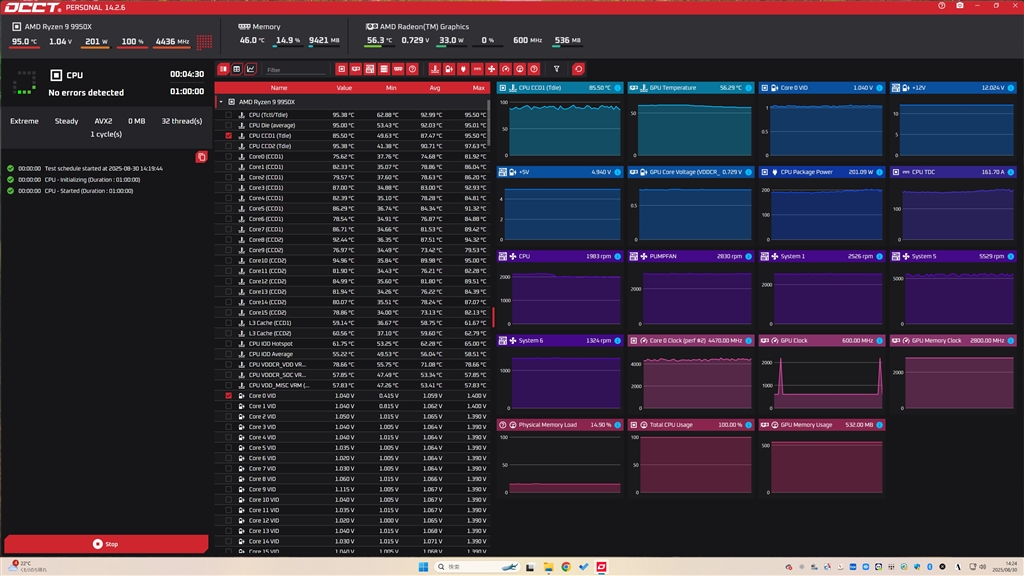Click panel icon on System 6 graph header
This screenshot has height=576, width=1024.
pos(503,341)
